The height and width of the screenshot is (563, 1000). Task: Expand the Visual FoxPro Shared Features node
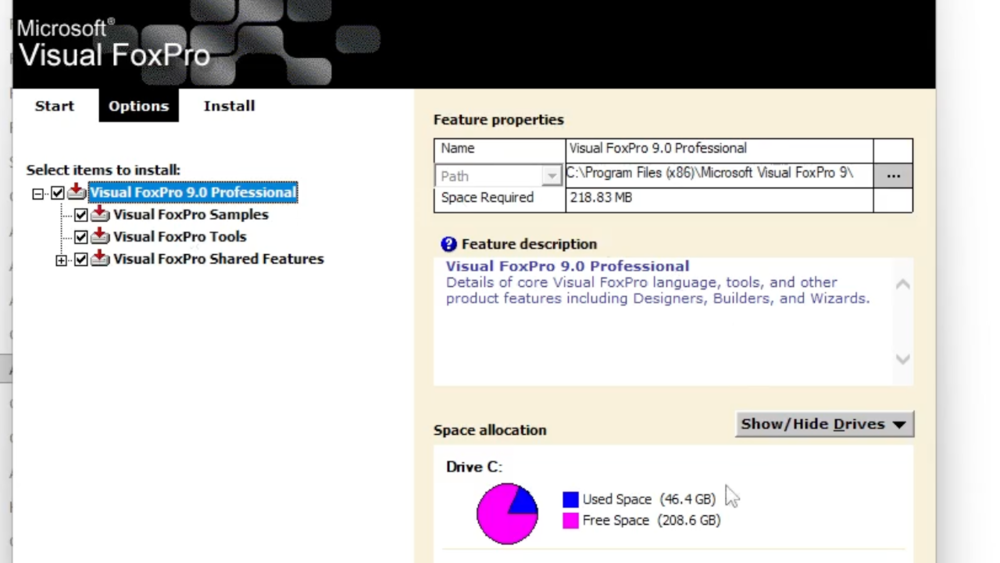coord(61,260)
